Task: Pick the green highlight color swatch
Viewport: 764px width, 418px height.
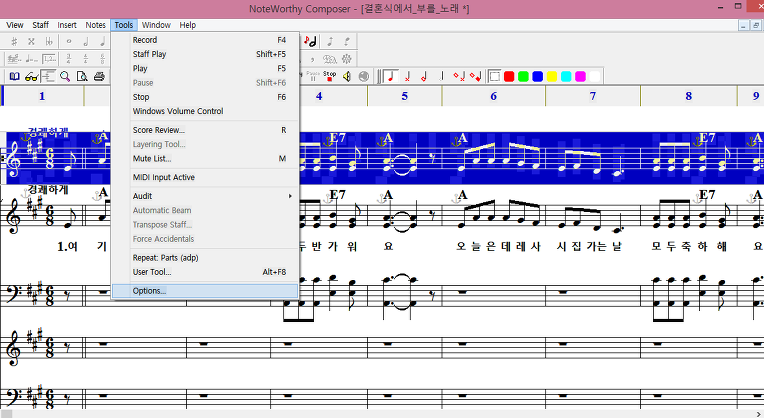Action: (523, 76)
